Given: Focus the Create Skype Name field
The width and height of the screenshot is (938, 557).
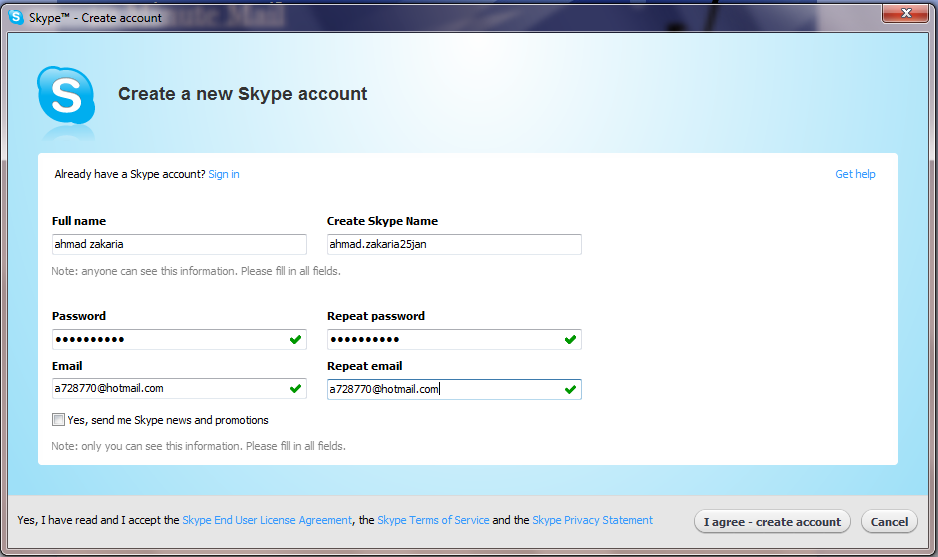Looking at the screenshot, I should click(x=454, y=244).
